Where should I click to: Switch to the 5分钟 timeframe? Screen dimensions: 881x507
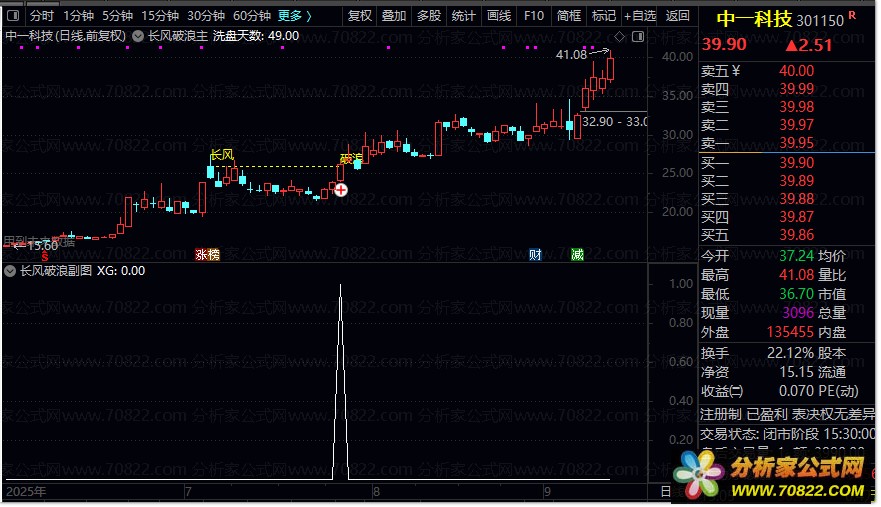[x=117, y=16]
